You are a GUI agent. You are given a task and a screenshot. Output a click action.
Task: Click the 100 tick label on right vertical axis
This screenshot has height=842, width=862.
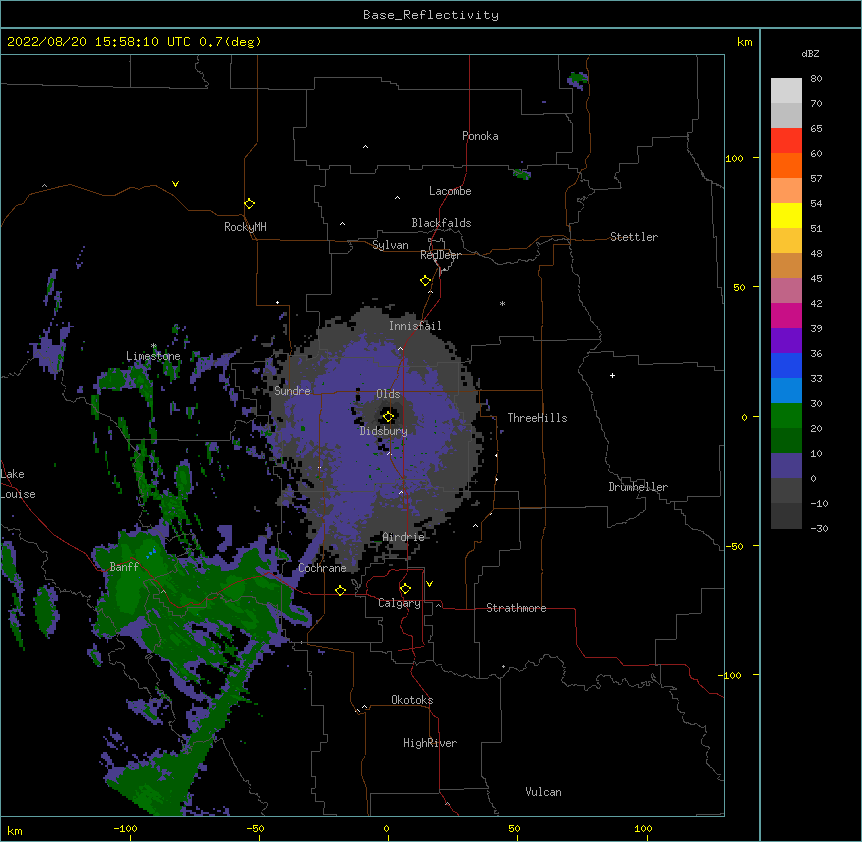[x=734, y=158]
